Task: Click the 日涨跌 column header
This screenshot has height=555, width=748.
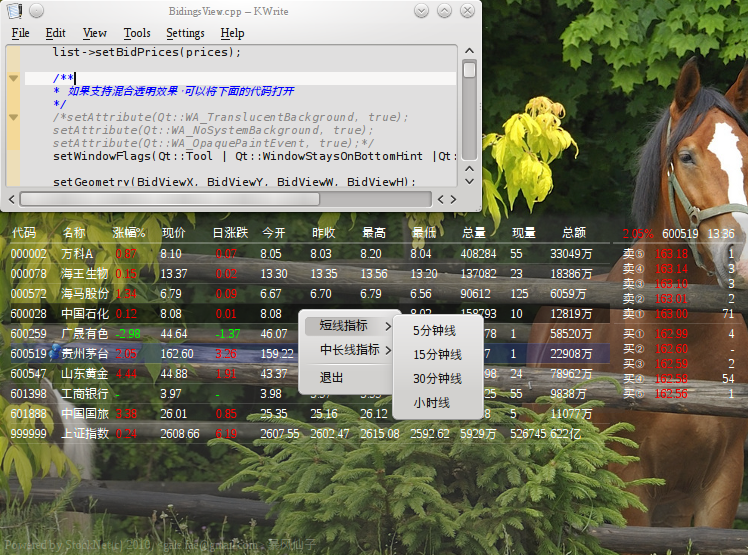Action: pos(230,233)
